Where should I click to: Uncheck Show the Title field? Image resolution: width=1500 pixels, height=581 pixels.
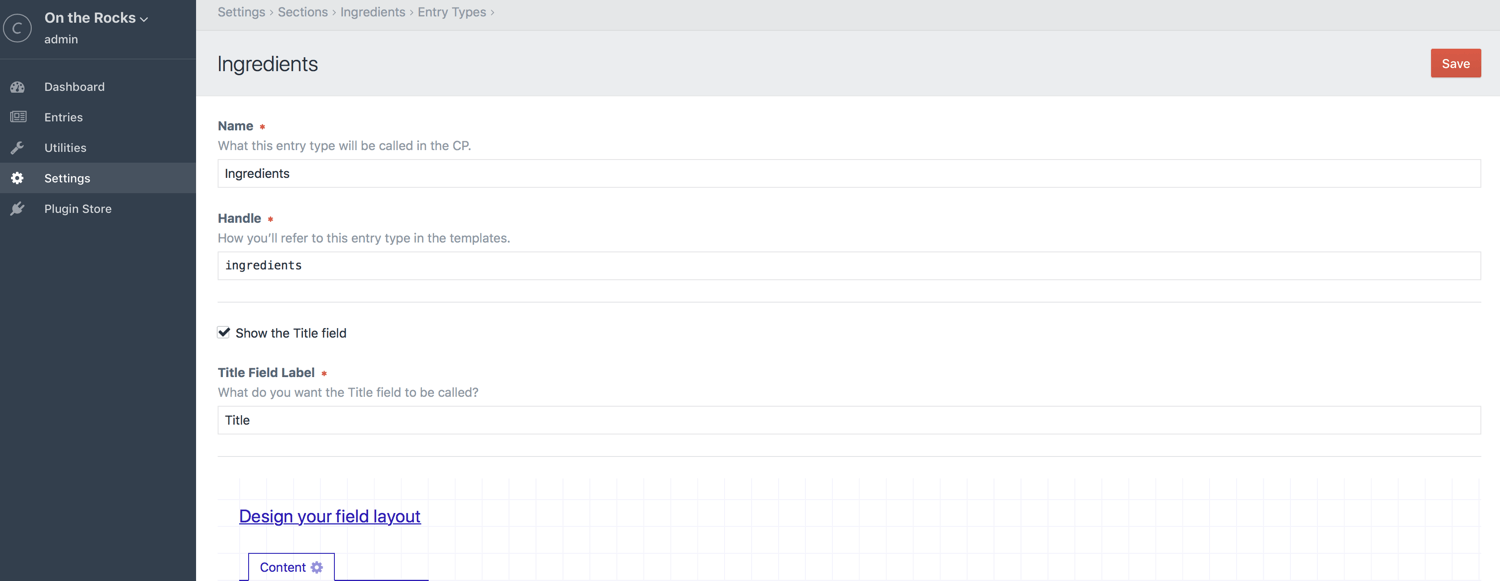pos(224,332)
